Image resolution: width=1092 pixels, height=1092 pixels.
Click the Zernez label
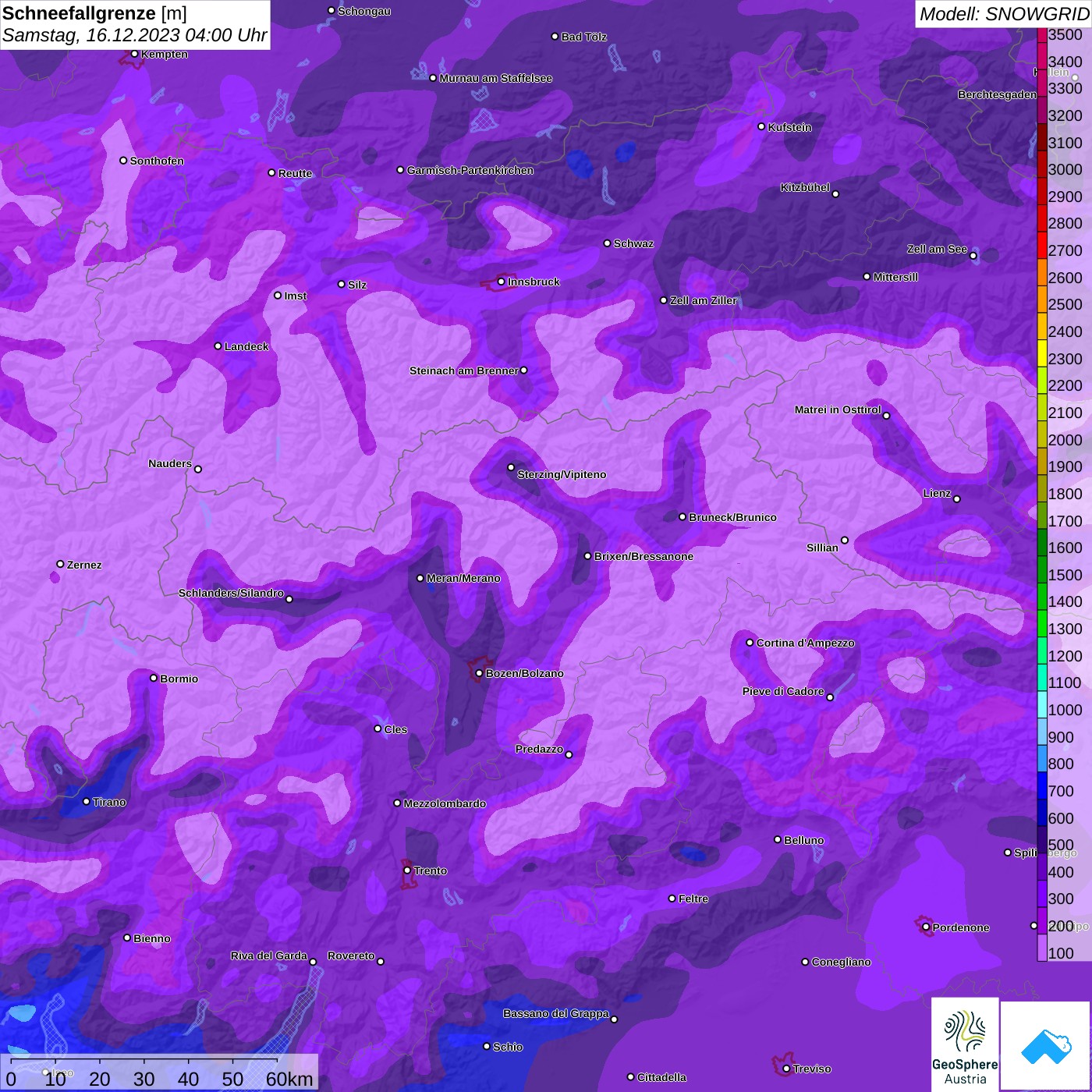coord(84,565)
